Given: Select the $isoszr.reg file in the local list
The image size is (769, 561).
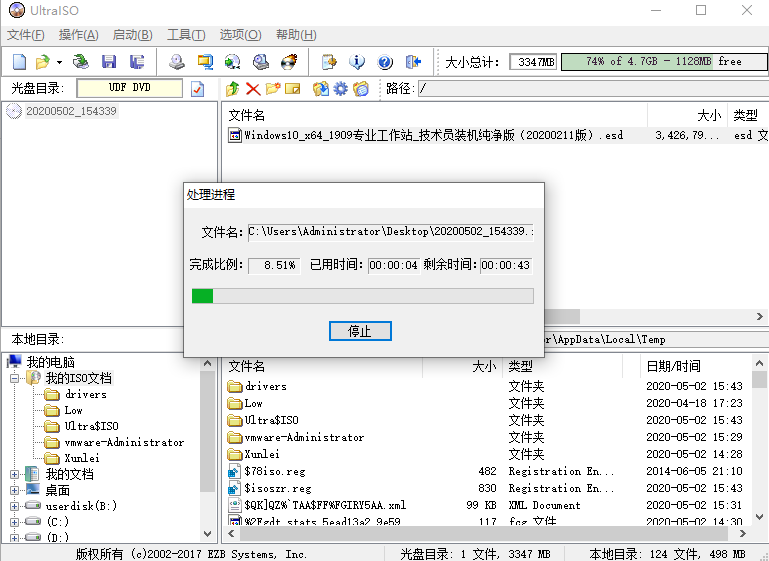Looking at the screenshot, I should click(278, 488).
